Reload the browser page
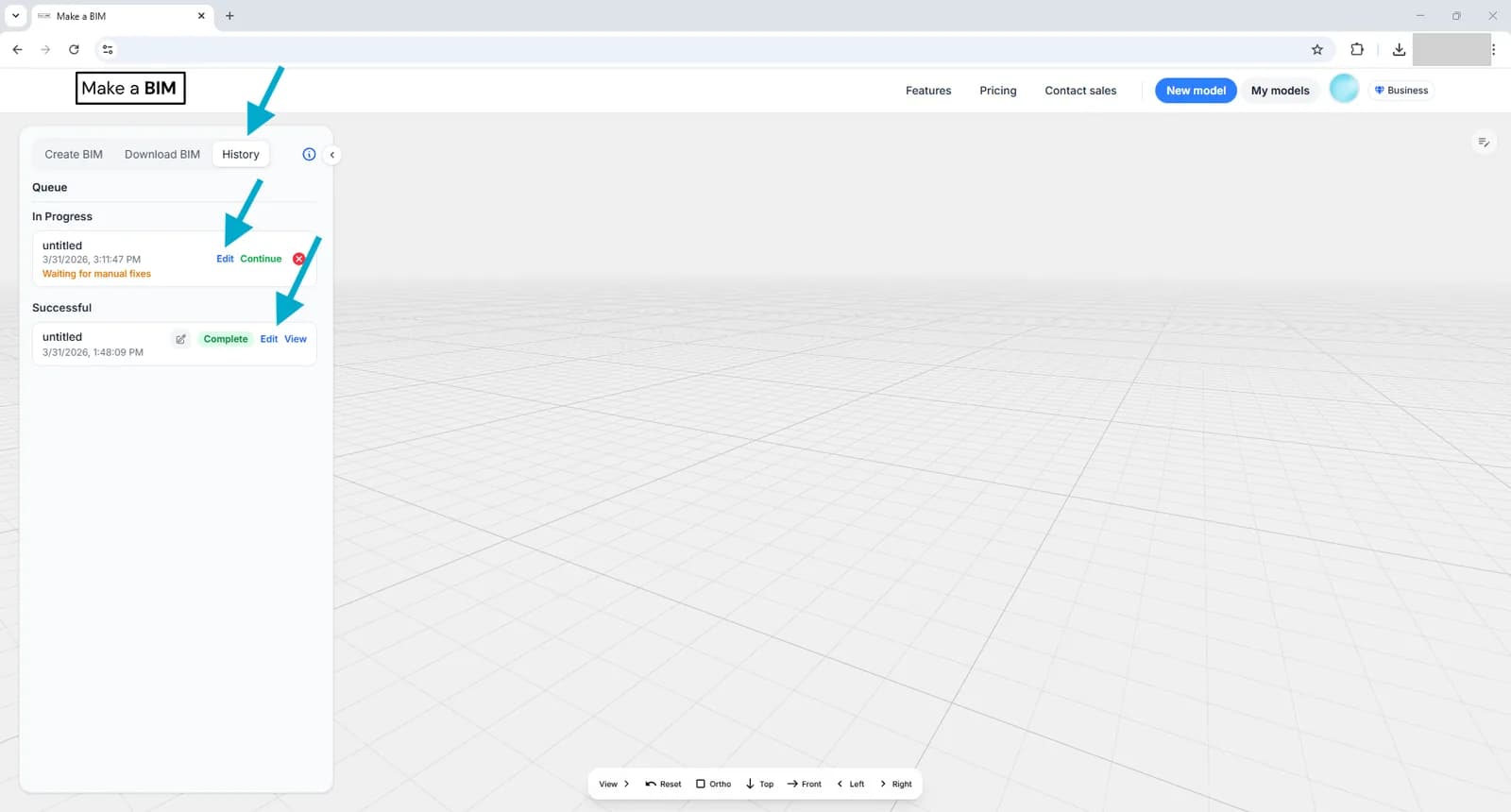 74,49
